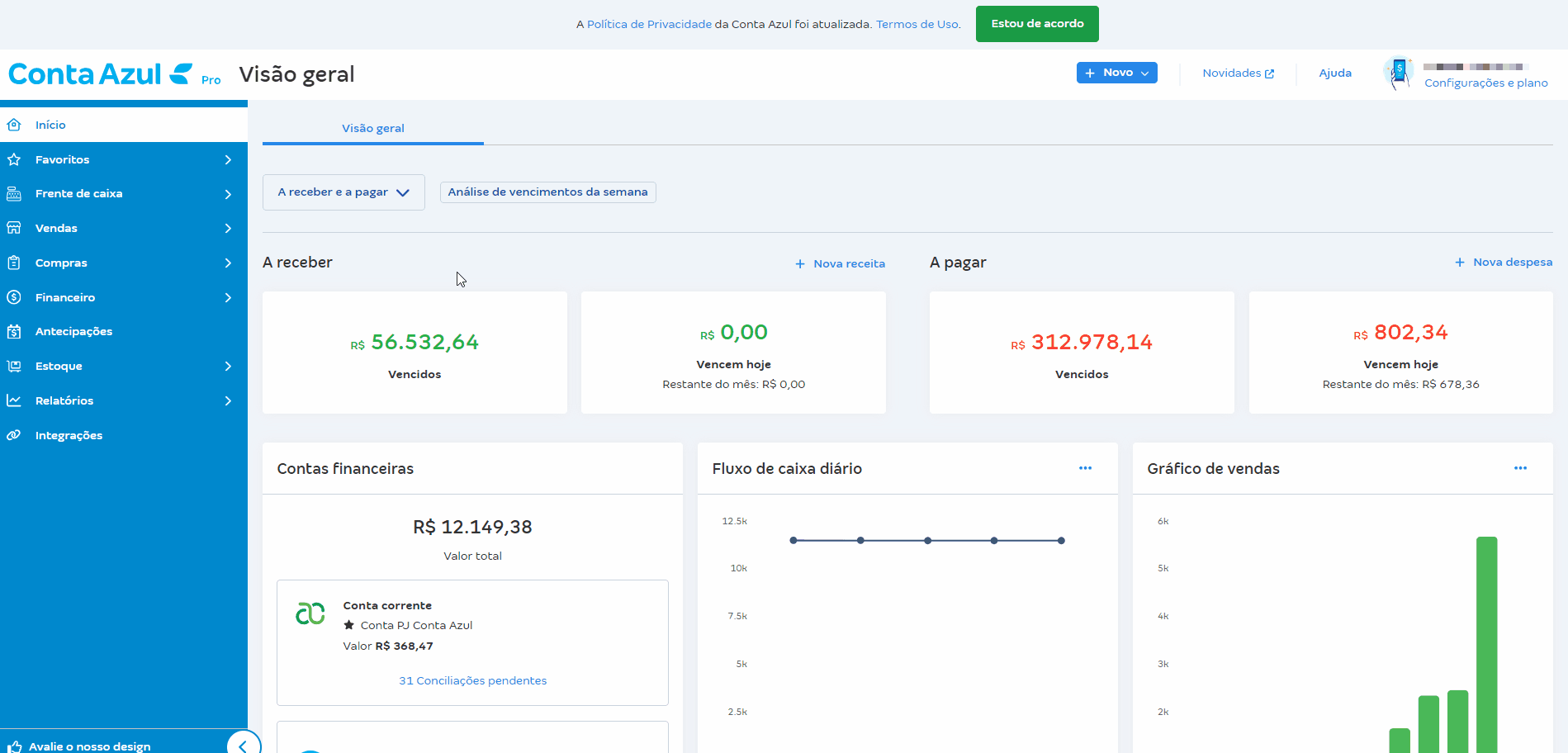Viewport: 1568px width, 753px height.
Task: Open the A receber e a pagar dropdown
Action: [343, 192]
